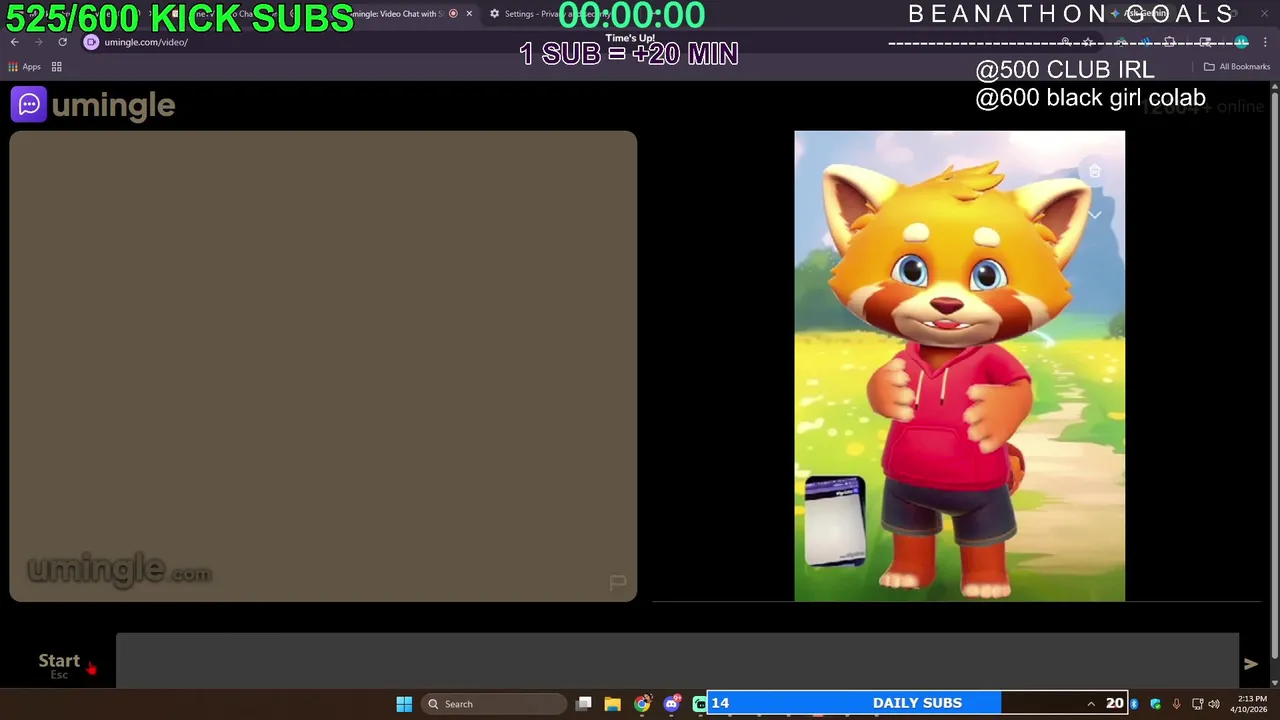Screen dimensions: 1280x720
Task: Click the Start chat button
Action: pyautogui.click(x=59, y=665)
